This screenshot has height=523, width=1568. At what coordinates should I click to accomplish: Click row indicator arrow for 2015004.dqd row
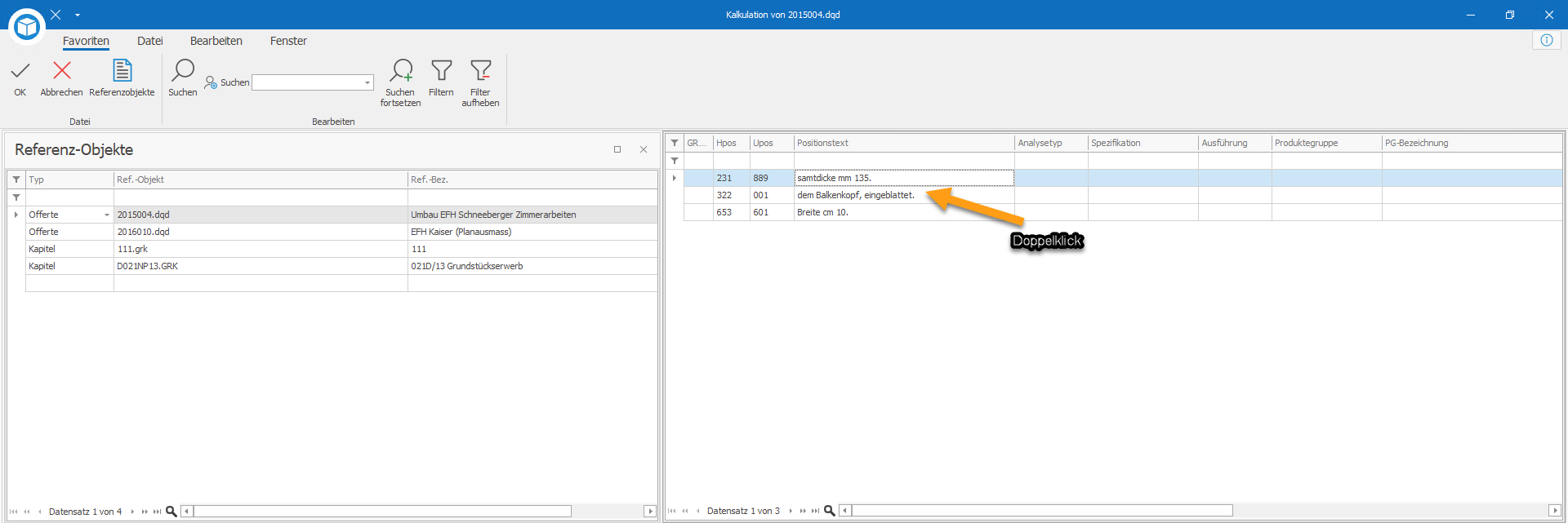pos(16,215)
